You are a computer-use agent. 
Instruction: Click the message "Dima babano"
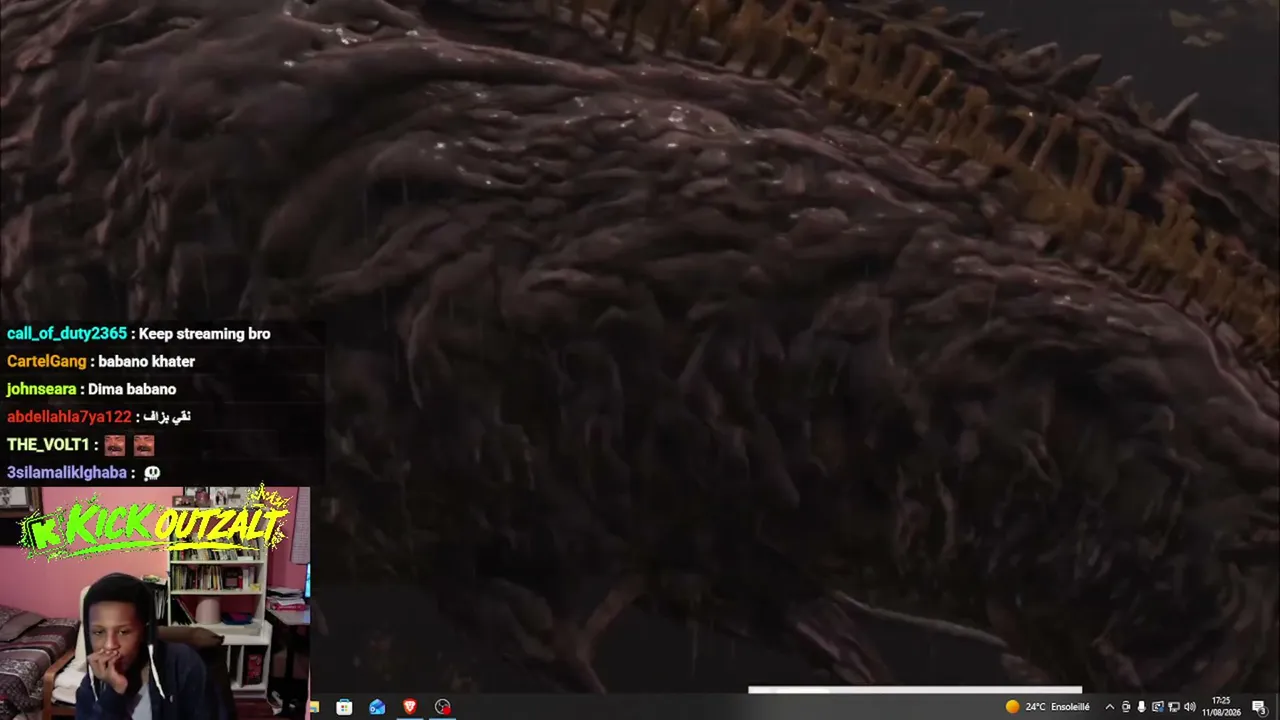132,389
